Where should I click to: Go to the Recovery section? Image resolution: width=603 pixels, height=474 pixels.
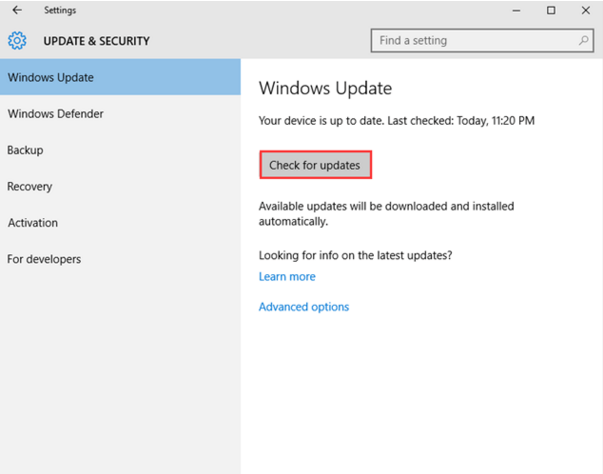tap(120, 186)
